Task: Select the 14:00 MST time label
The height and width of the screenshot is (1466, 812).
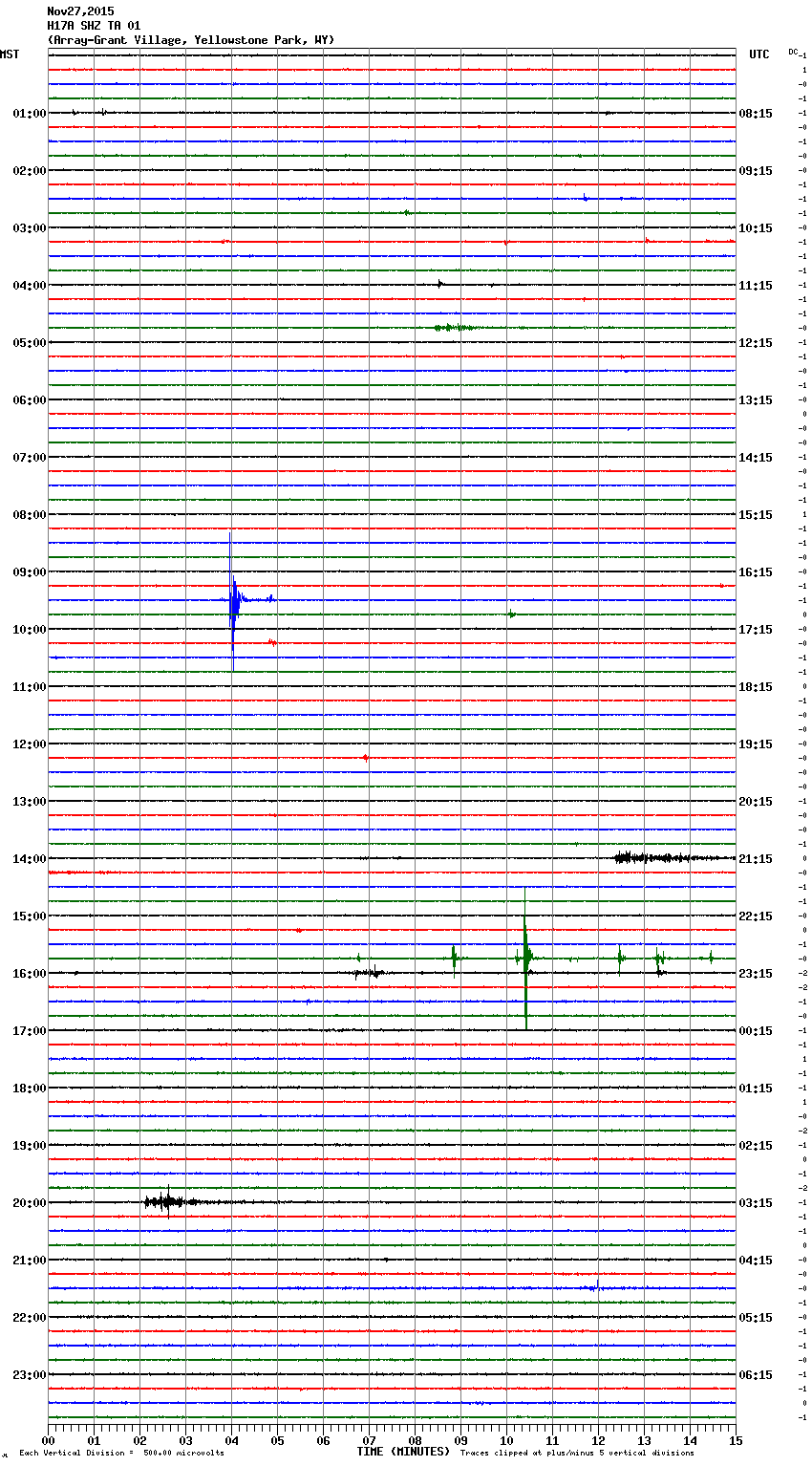Action: coord(29,859)
